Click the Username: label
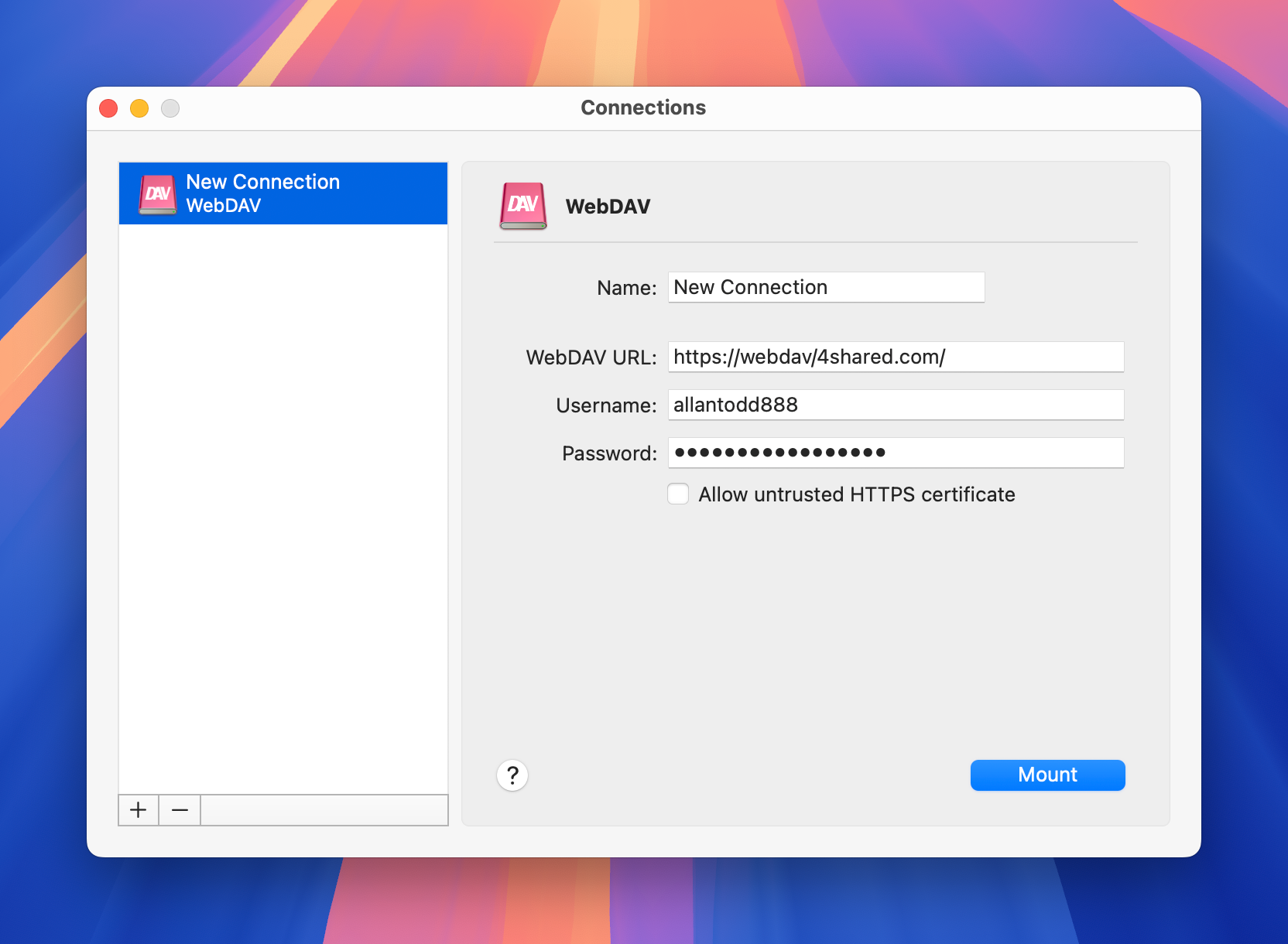The height and width of the screenshot is (944, 1288). pos(606,405)
